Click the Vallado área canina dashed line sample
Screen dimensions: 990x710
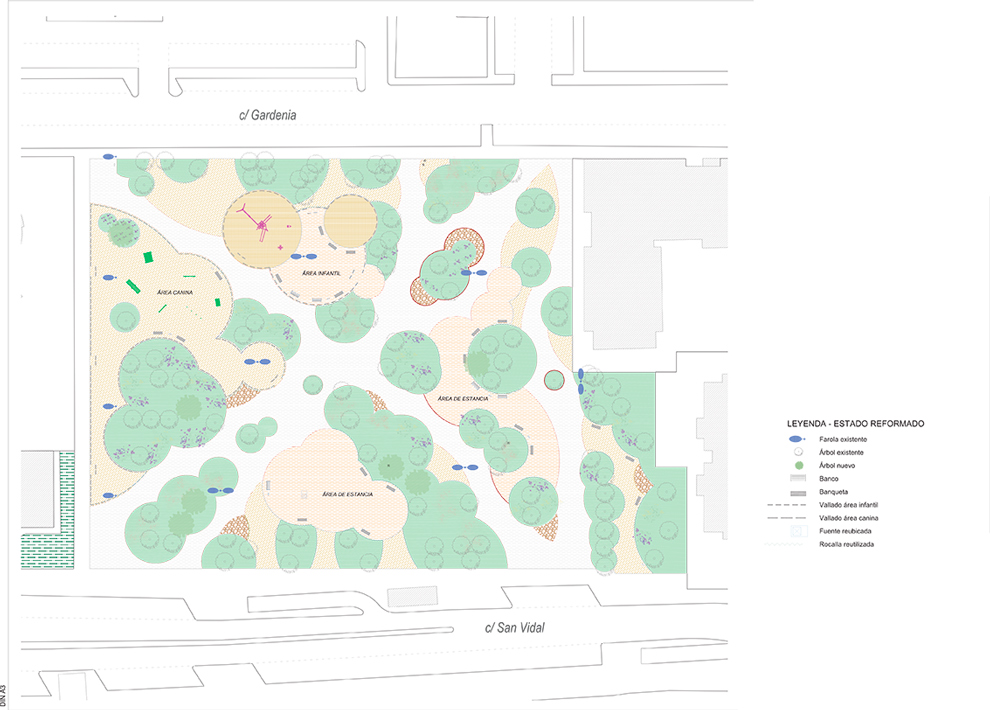tap(787, 518)
